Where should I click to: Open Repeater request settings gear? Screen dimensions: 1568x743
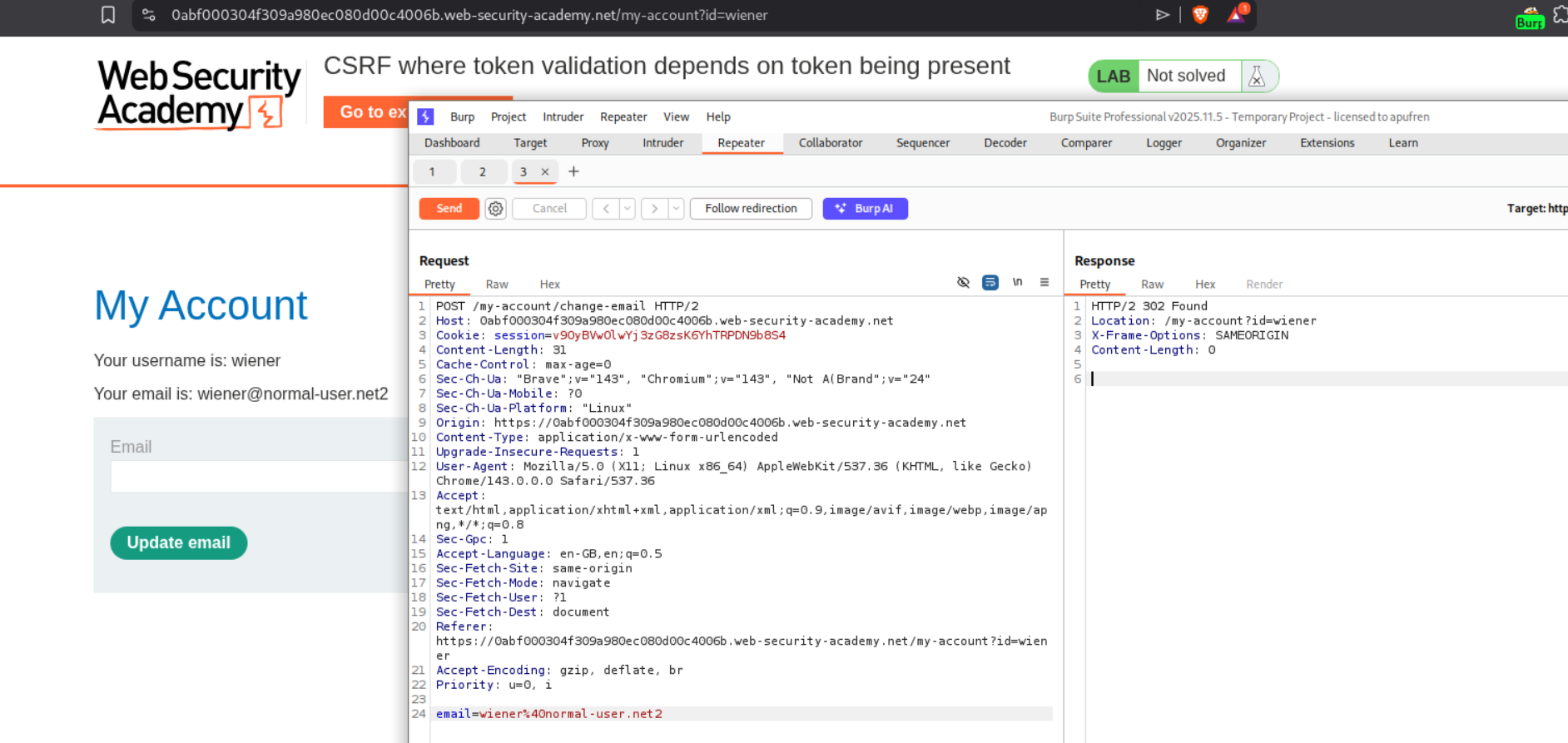click(x=495, y=209)
